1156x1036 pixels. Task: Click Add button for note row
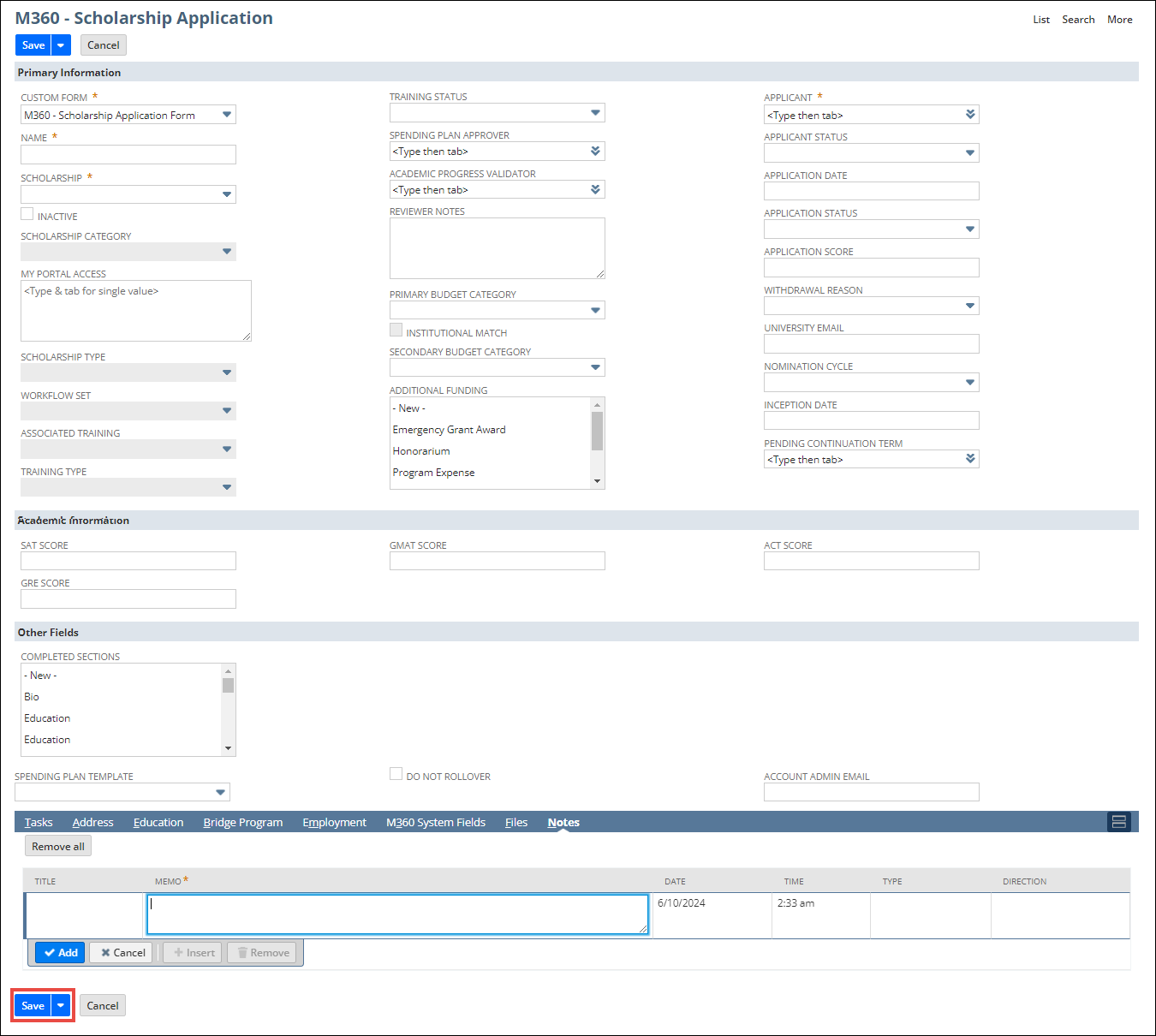click(x=60, y=952)
